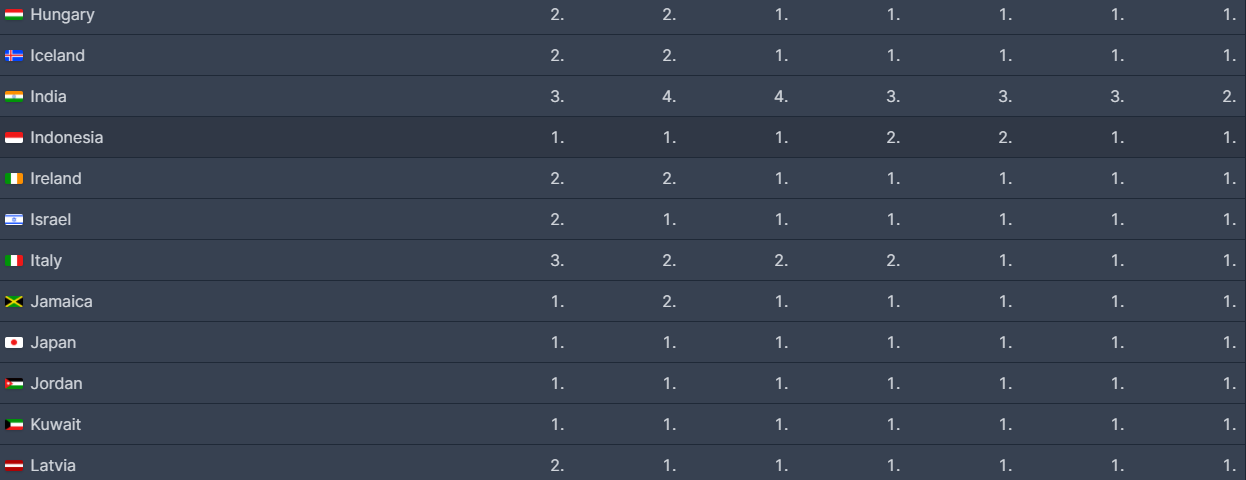
Task: Click the India flag icon
Action: (14, 97)
